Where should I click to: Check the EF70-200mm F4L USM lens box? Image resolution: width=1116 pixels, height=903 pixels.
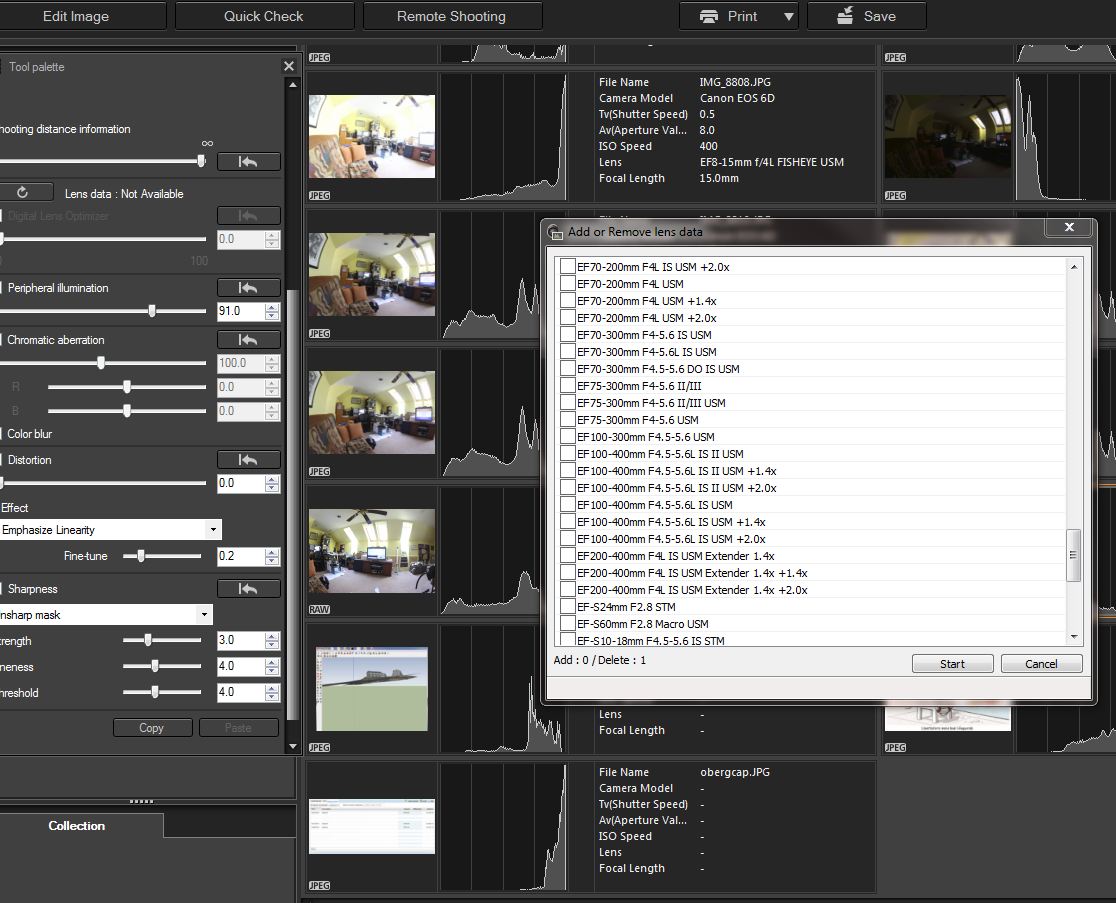coord(568,284)
